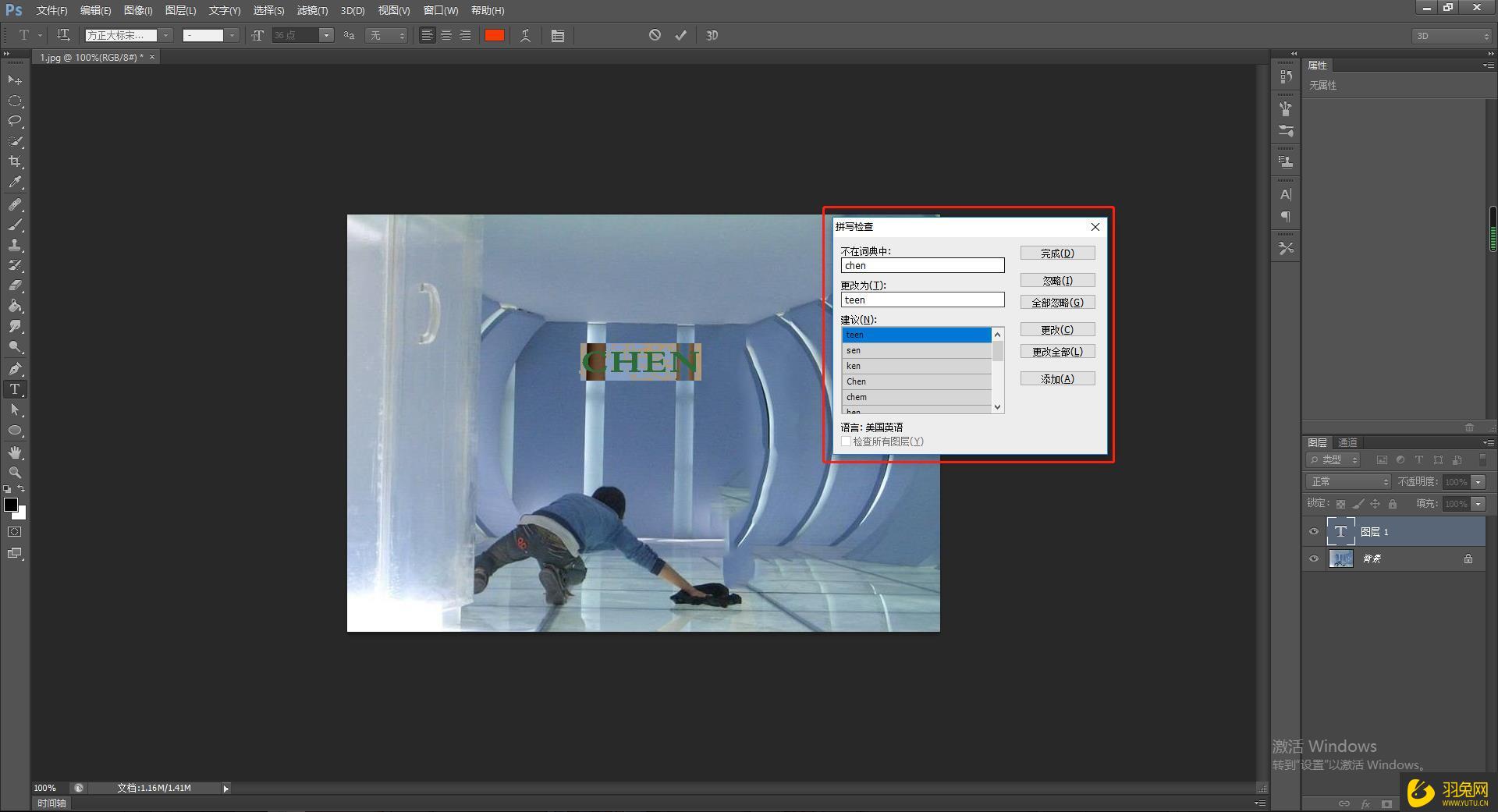Click the orange text color swatch
Image resolution: width=1498 pixels, height=812 pixels.
click(x=494, y=35)
